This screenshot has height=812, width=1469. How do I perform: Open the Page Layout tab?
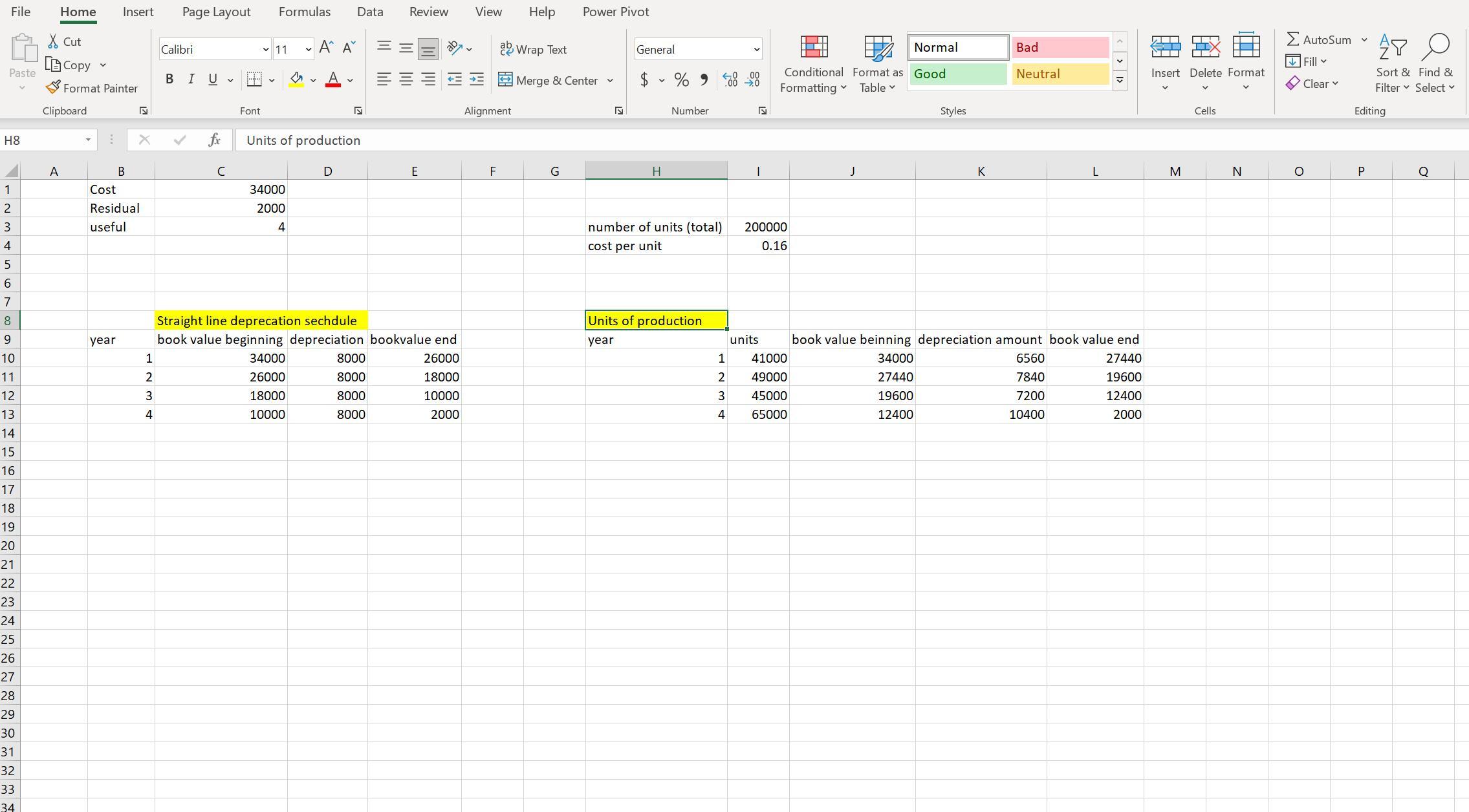pos(216,12)
